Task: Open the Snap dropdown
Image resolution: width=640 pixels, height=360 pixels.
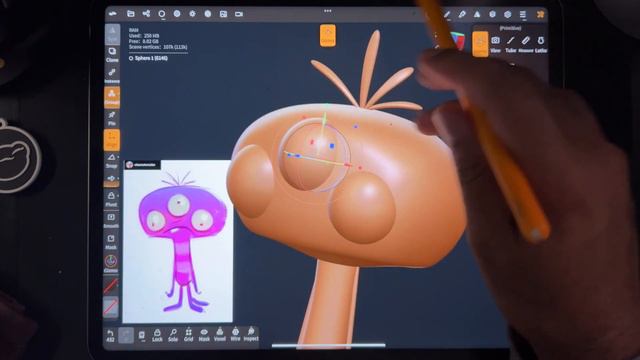Action: [112, 161]
